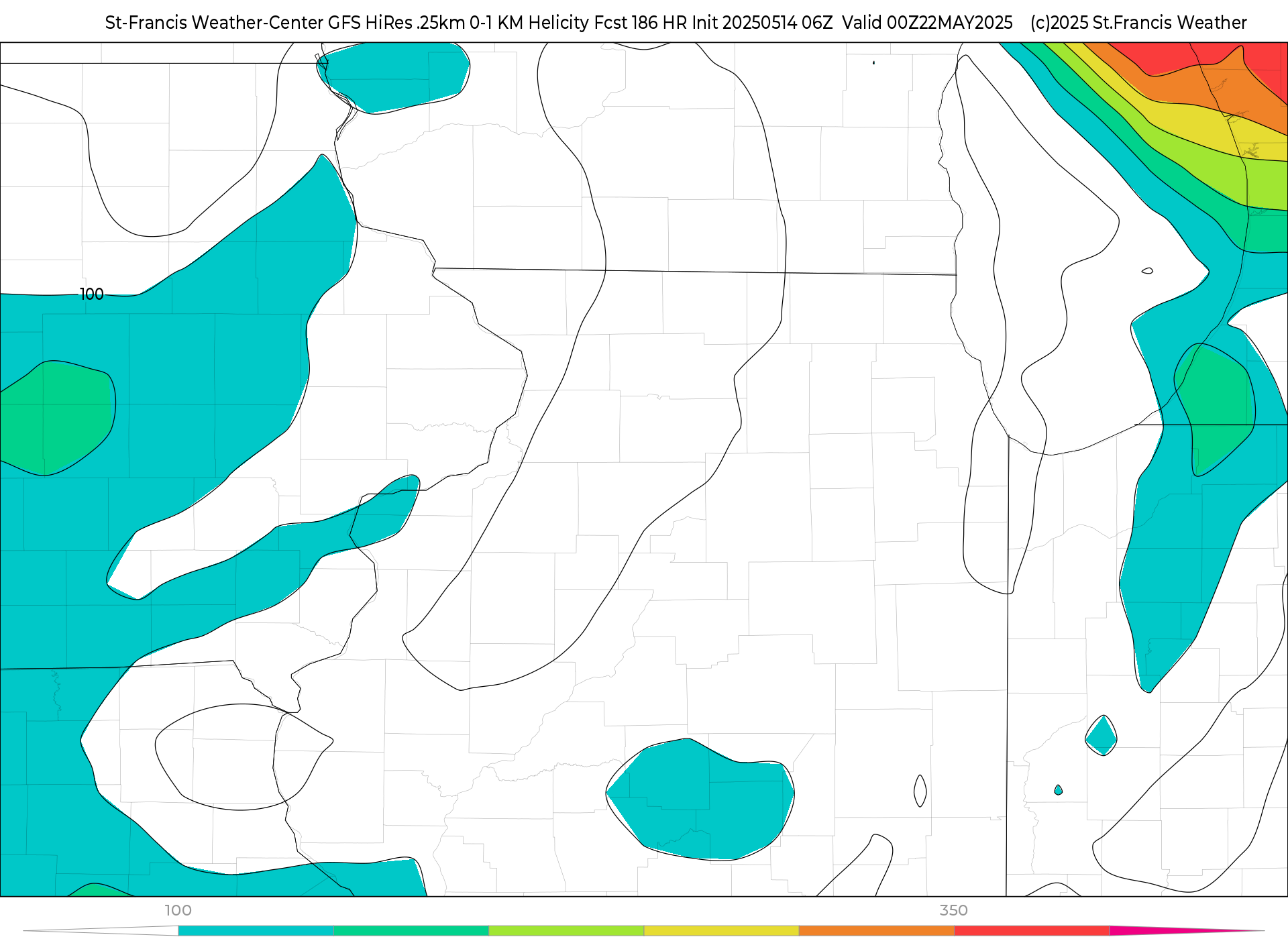Click the 100 contour label on the map
Screen dimensions: 1288x939
(92, 294)
